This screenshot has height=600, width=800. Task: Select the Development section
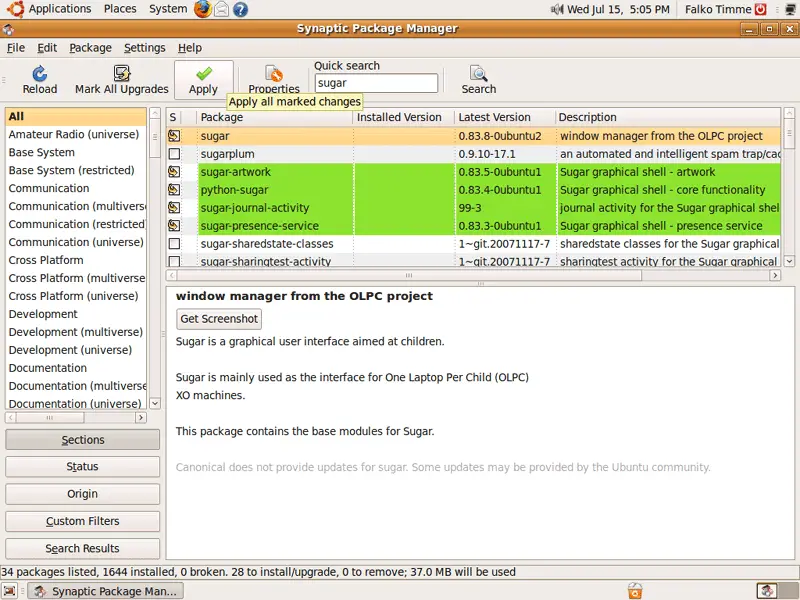(x=76, y=314)
